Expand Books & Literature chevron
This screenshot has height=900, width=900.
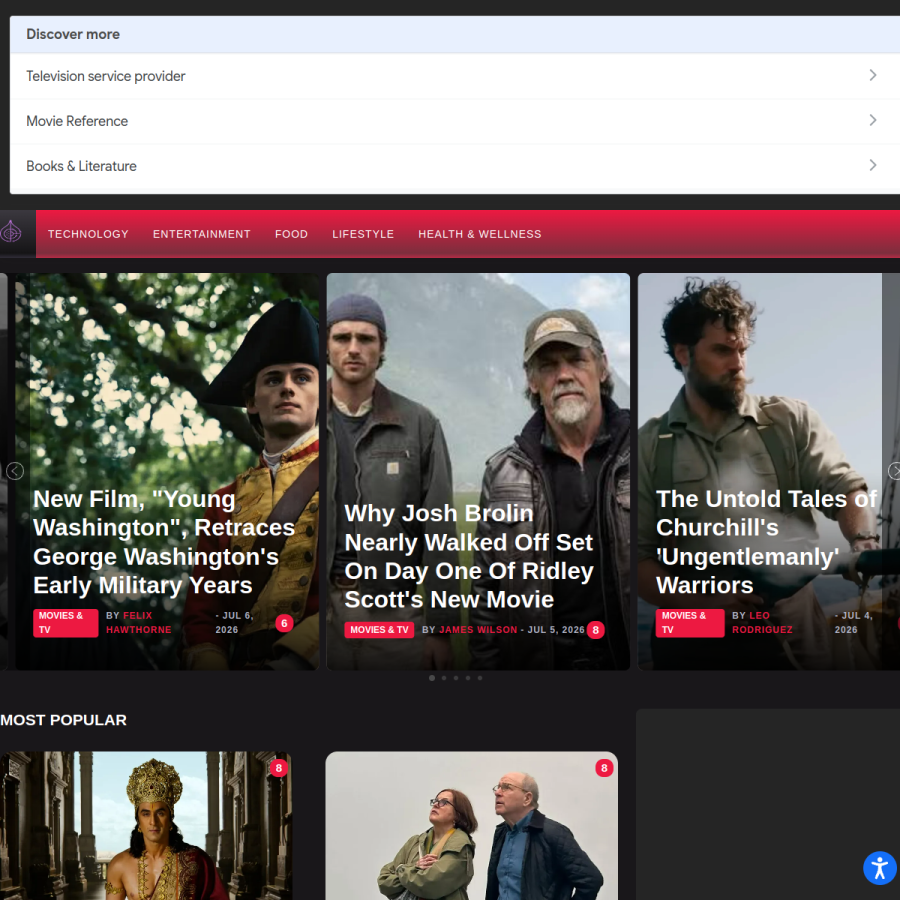pos(872,165)
